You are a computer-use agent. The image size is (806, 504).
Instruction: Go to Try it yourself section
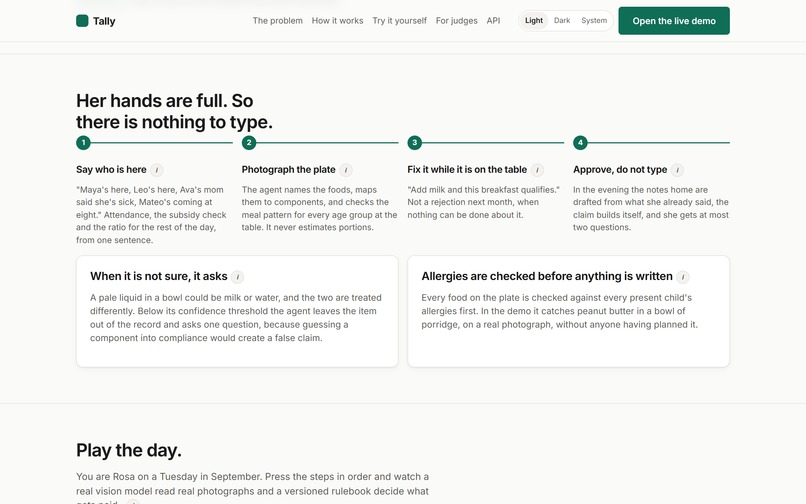399,21
